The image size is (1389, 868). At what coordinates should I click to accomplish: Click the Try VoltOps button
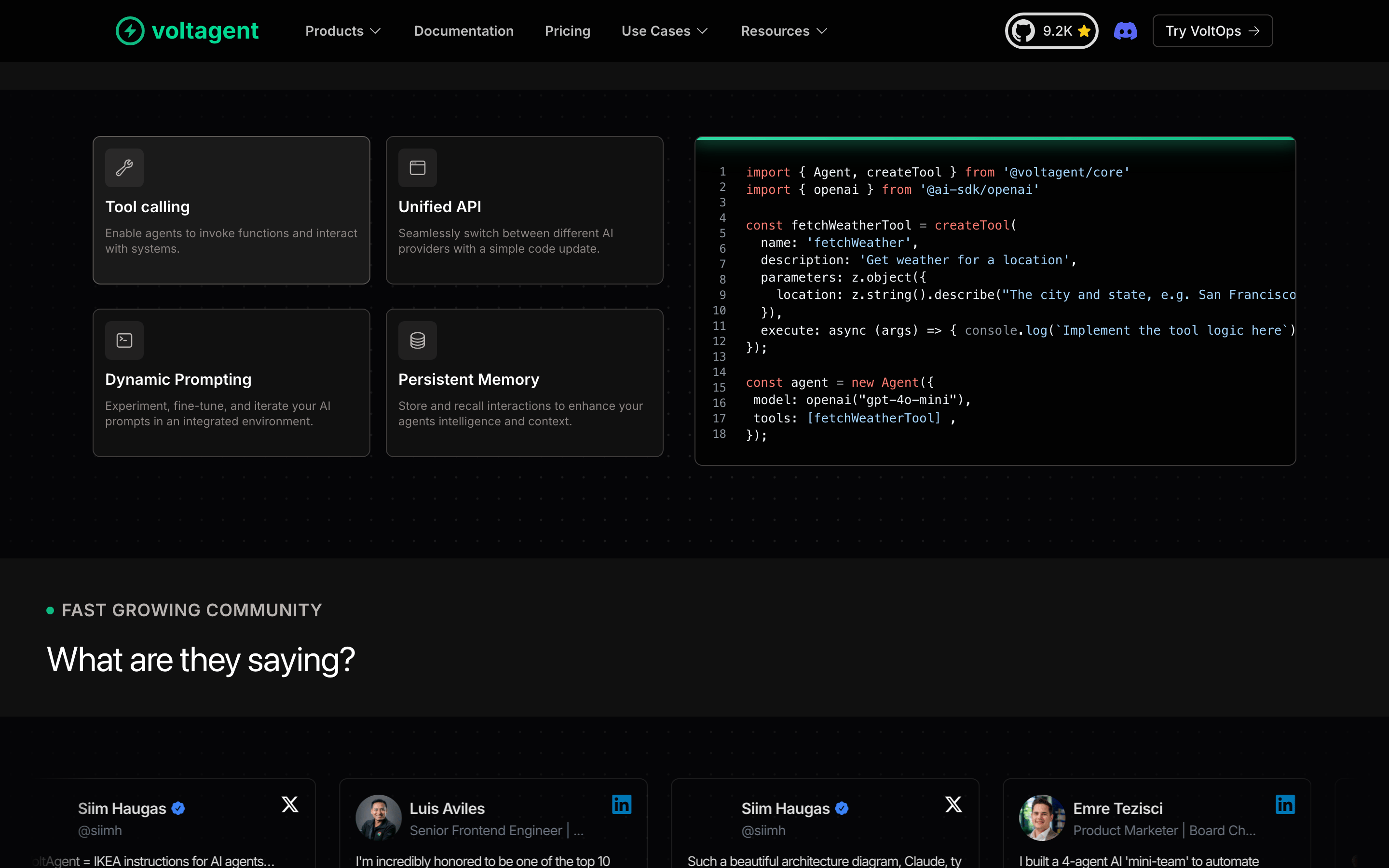pyautogui.click(x=1212, y=31)
